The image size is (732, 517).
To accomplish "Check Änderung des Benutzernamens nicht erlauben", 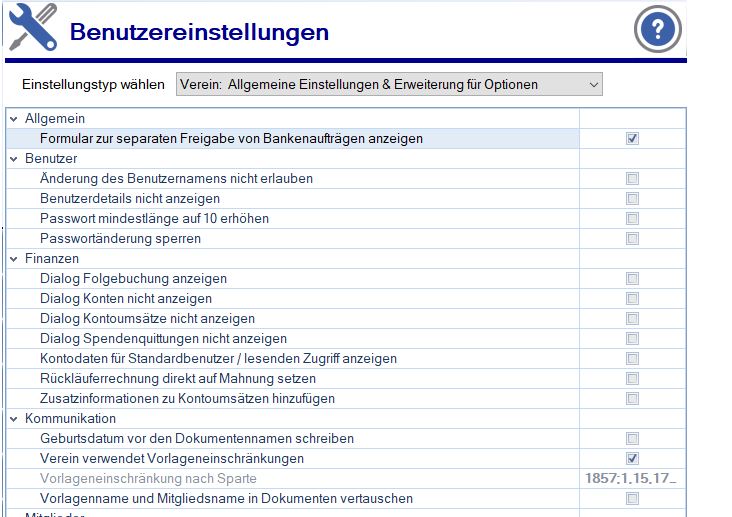I will click(632, 178).
